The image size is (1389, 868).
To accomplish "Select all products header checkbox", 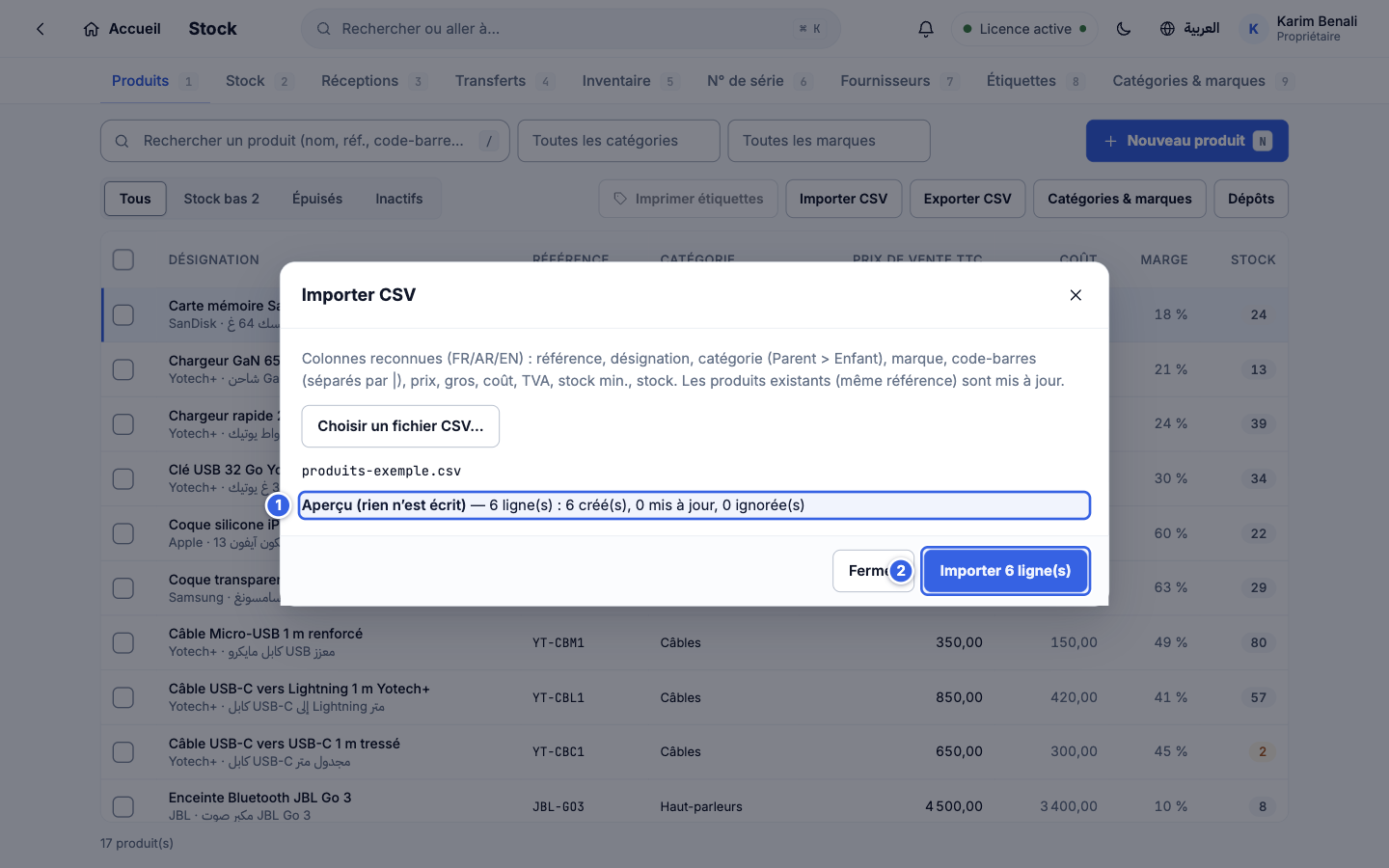I will (x=123, y=259).
